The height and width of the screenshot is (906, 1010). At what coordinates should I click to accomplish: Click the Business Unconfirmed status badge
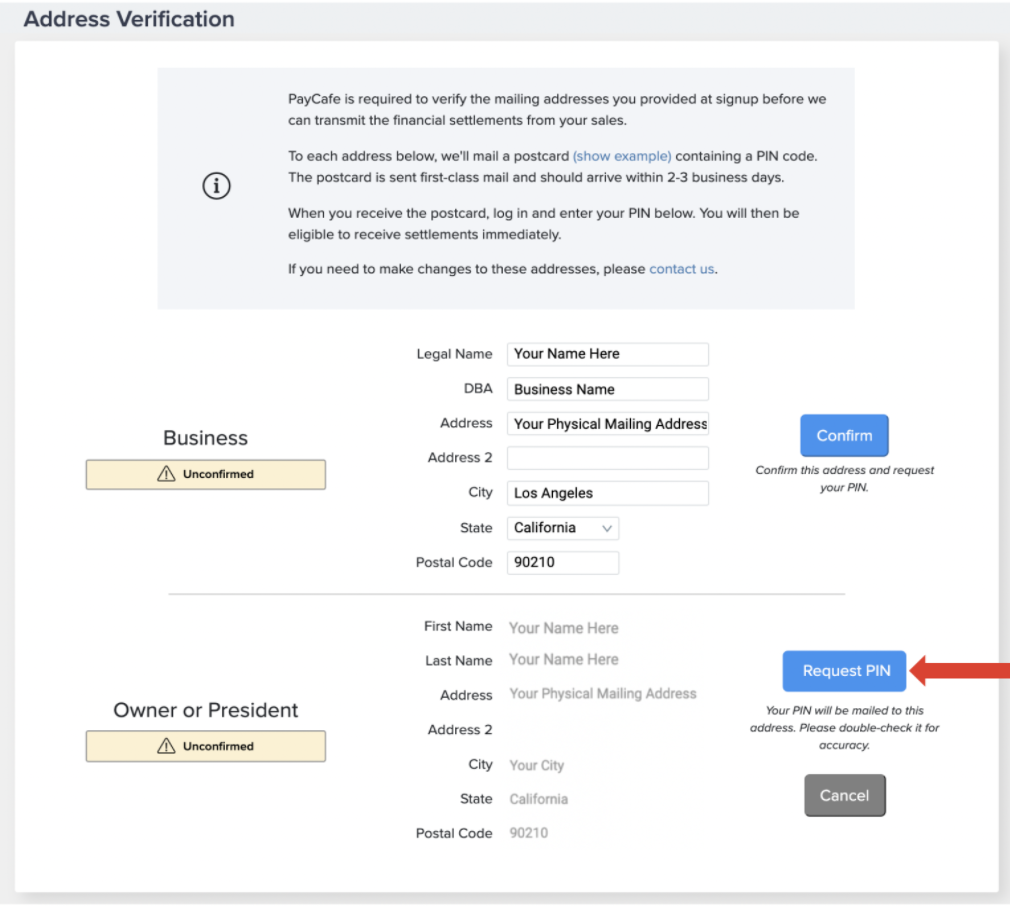(x=205, y=475)
